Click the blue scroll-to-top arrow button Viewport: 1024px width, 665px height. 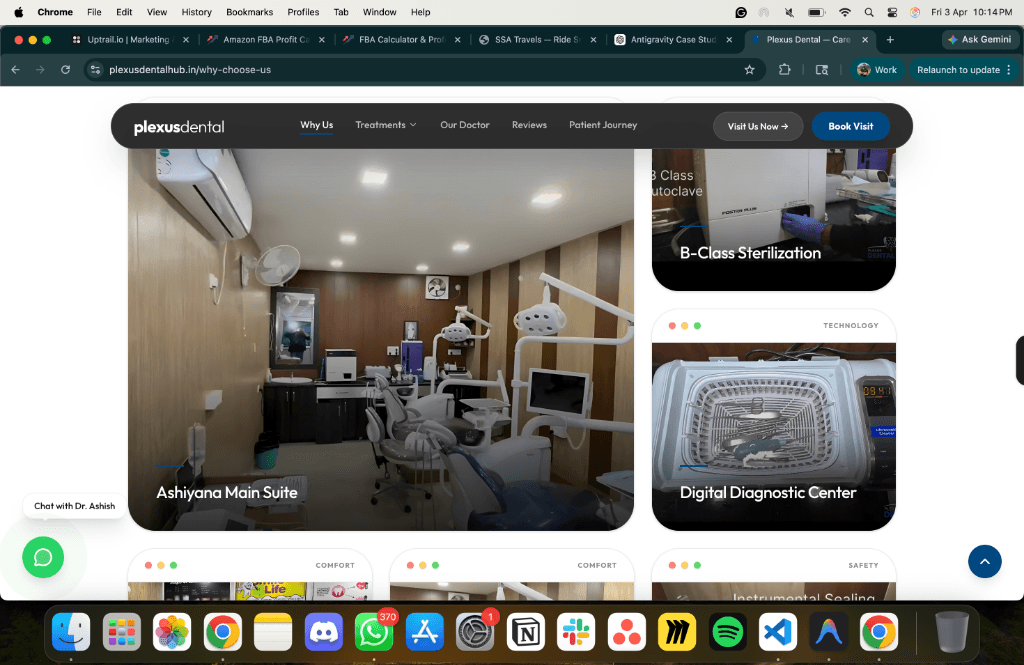point(984,561)
